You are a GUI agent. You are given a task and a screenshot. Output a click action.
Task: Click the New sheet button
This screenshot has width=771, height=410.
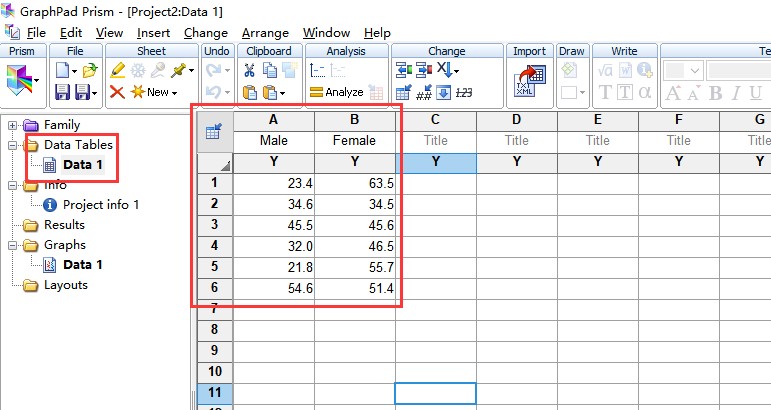click(153, 92)
